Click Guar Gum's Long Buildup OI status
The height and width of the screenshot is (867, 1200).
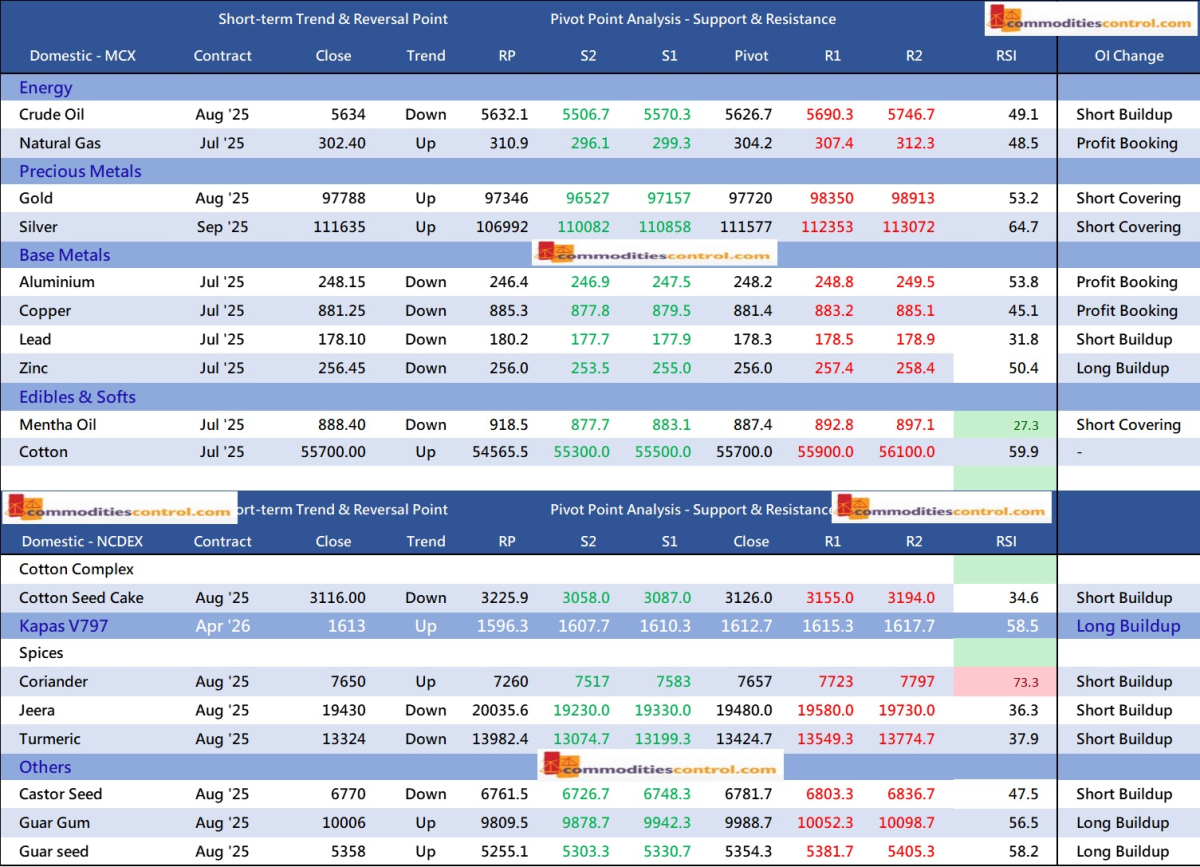pos(1122,823)
